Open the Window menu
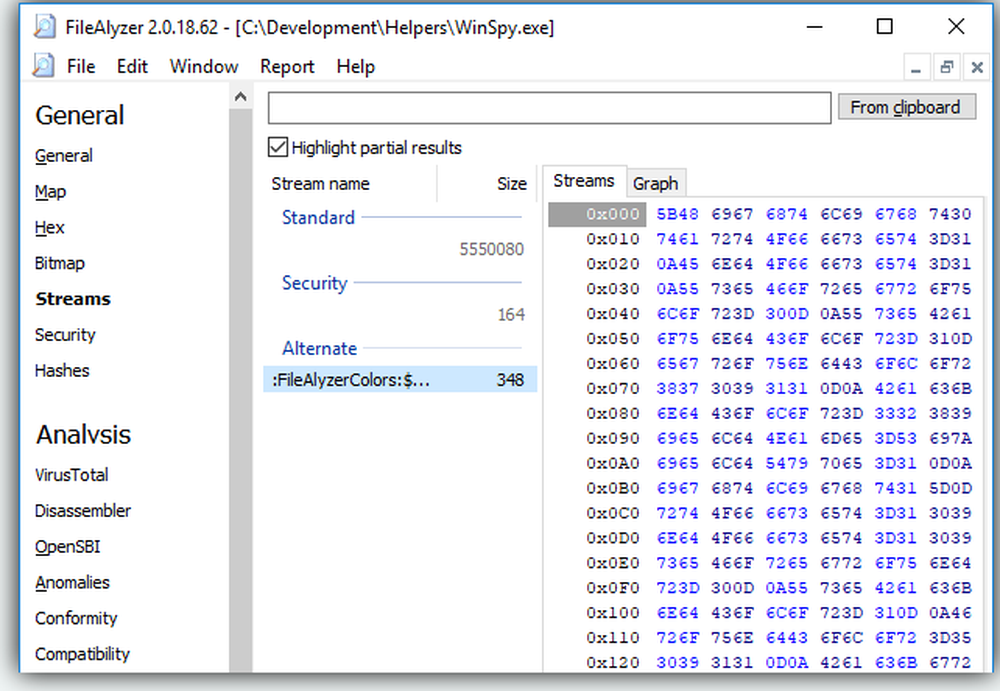 tap(203, 66)
